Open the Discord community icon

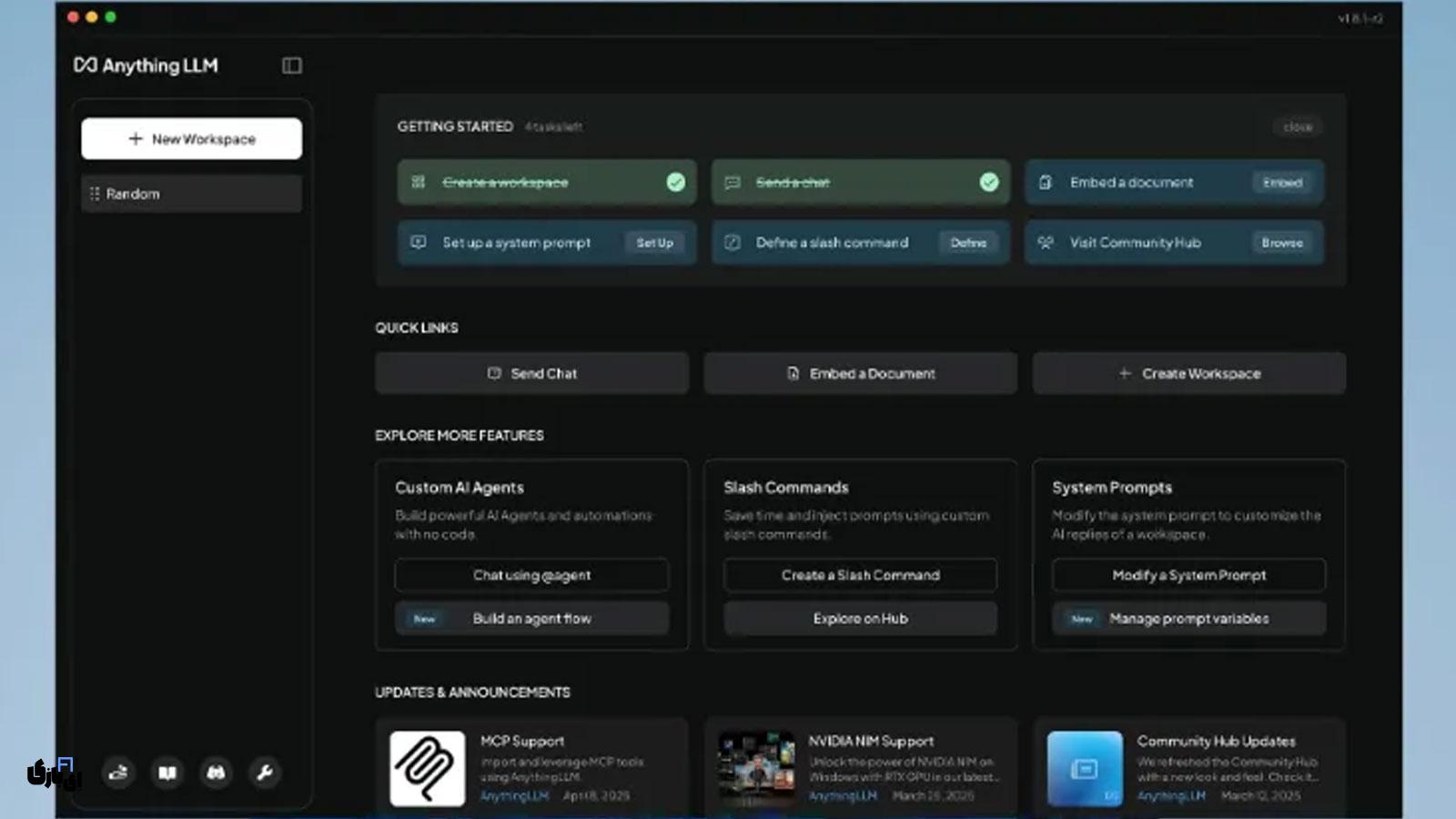216,773
